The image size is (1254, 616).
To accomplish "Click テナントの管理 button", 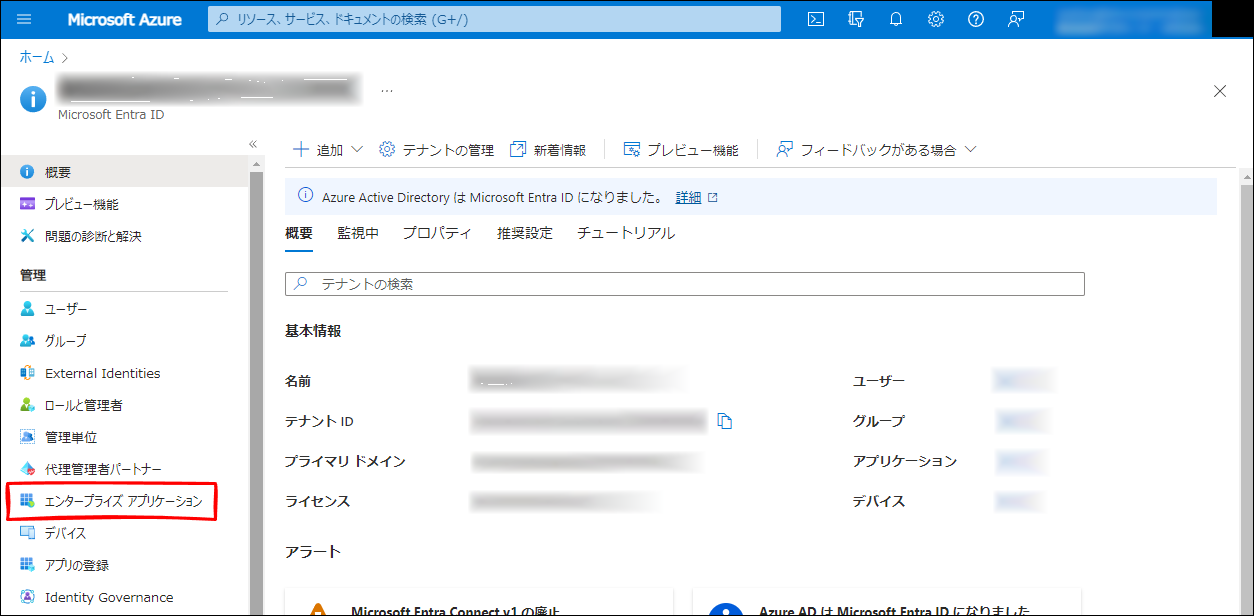I will click(x=437, y=150).
